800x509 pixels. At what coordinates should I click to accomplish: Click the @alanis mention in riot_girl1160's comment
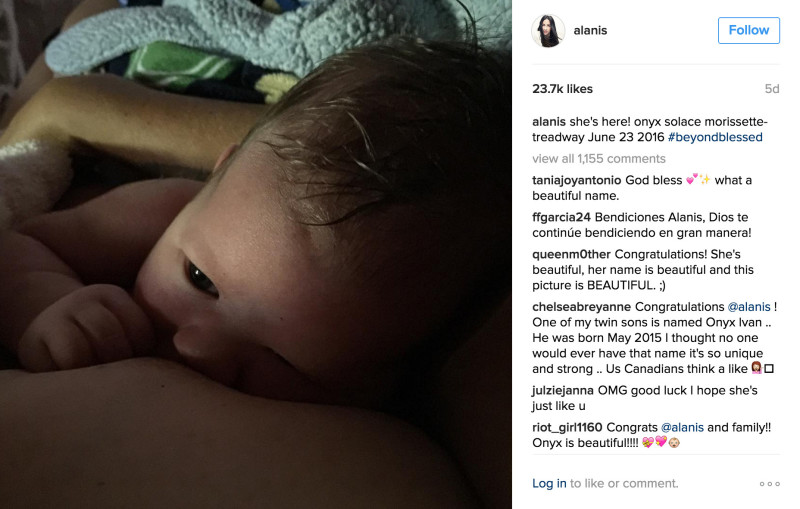(682, 427)
